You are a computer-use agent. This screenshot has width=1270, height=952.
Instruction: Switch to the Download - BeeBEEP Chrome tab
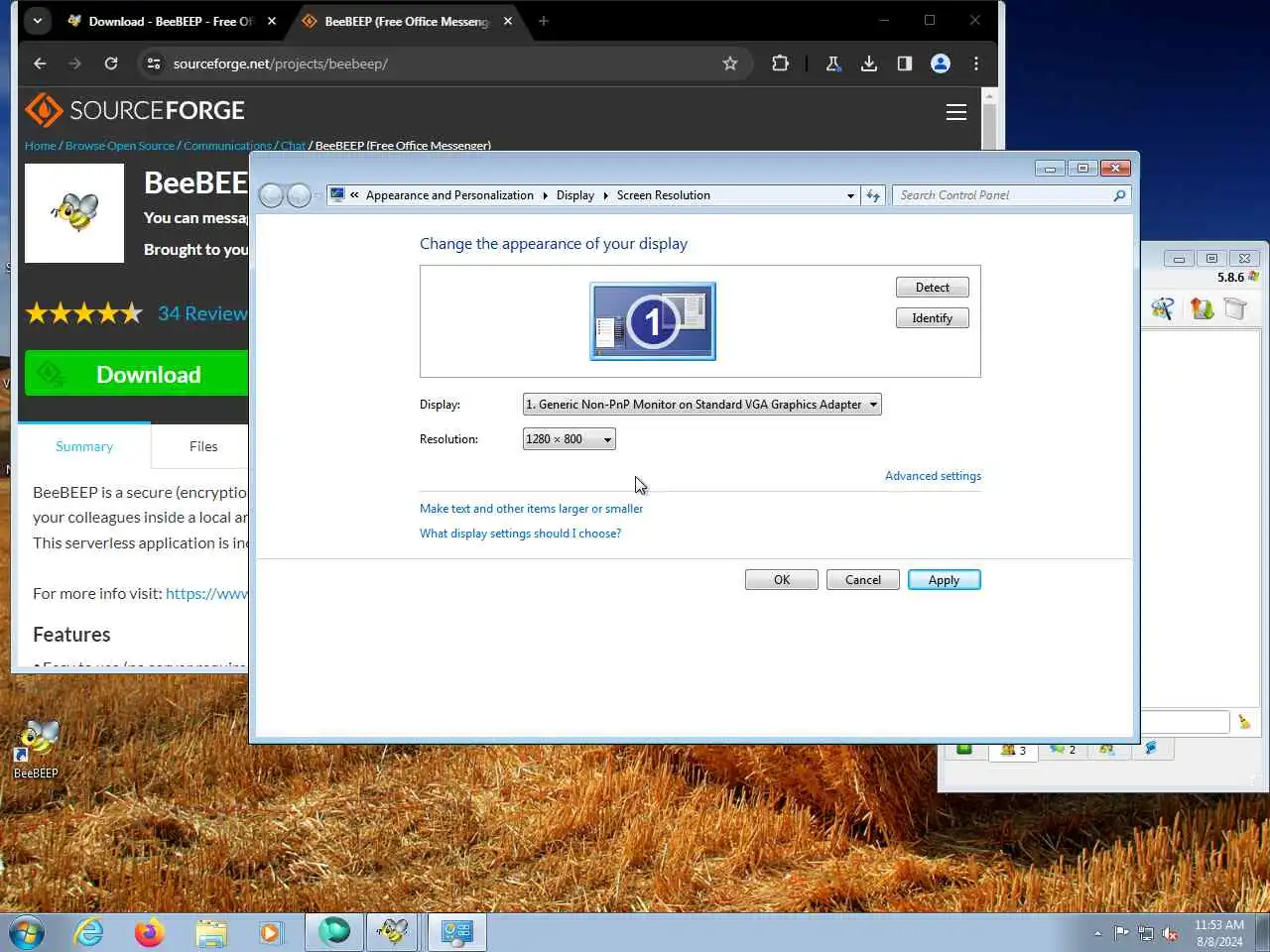(171, 21)
